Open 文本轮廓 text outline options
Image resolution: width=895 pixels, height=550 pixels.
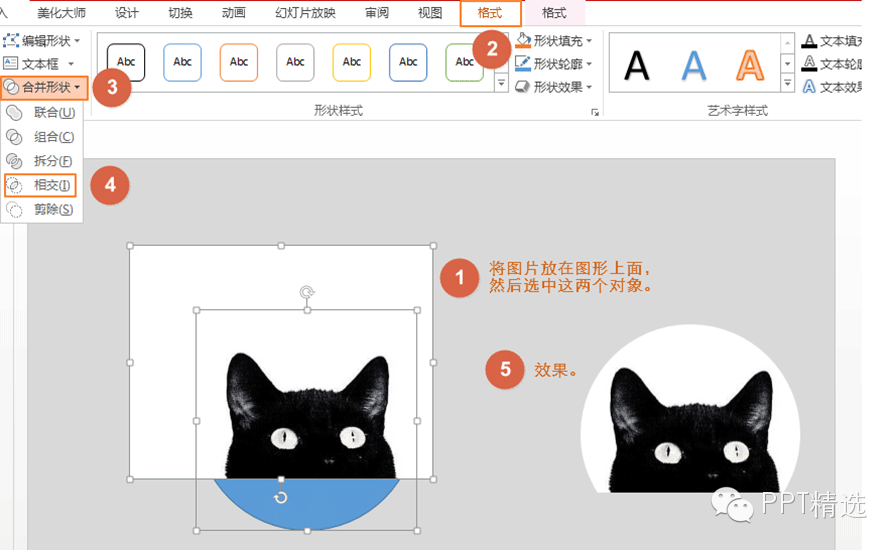tap(832, 63)
